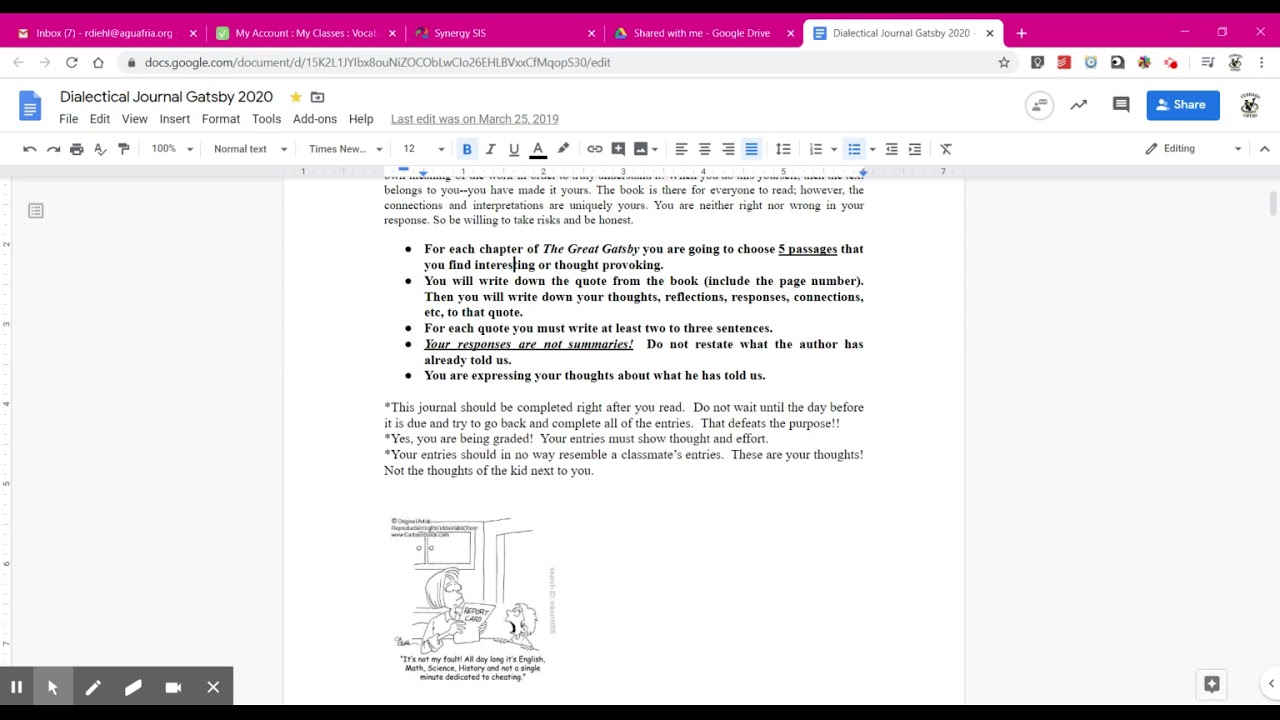Open the Format menu
1280x720 pixels.
coord(221,119)
